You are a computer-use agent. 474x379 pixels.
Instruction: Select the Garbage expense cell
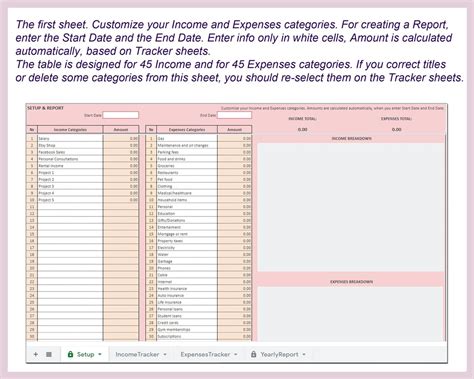tap(187, 261)
